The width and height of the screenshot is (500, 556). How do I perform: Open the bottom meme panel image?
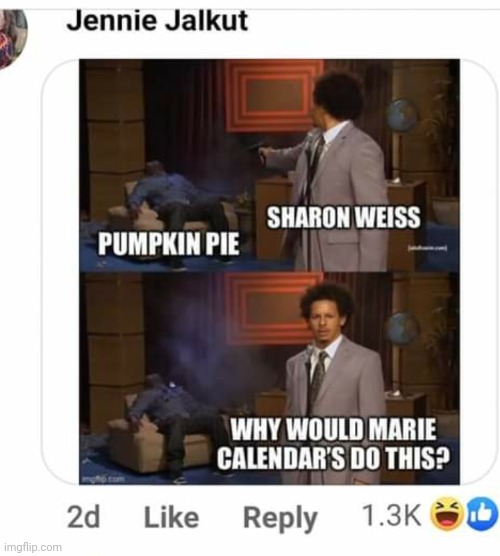point(269,378)
